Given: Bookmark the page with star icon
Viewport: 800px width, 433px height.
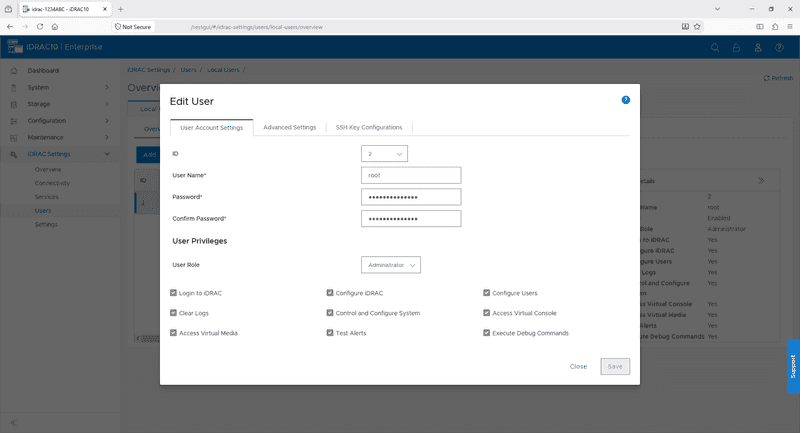Looking at the screenshot, I should click(x=697, y=27).
